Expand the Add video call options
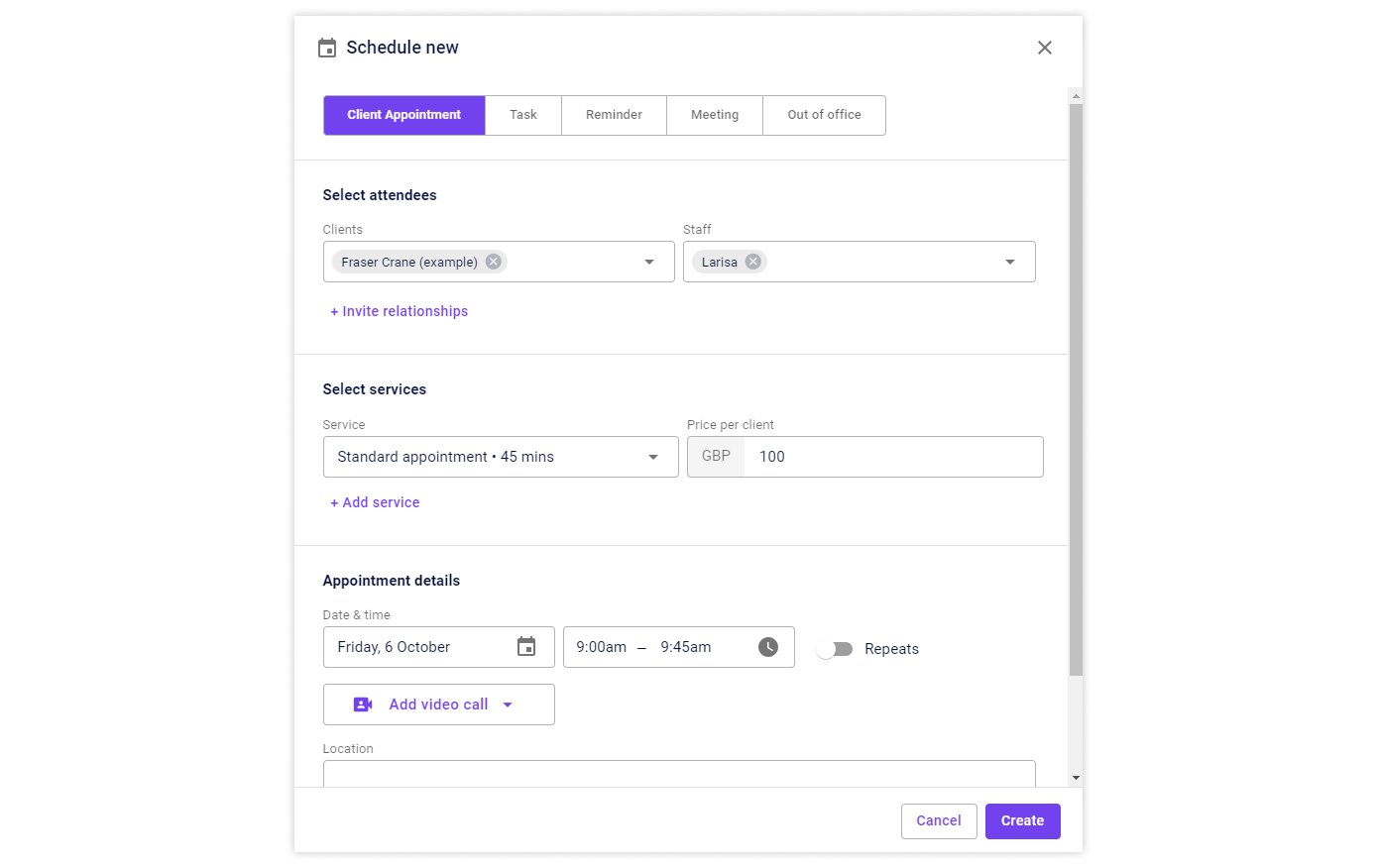This screenshot has height=868, width=1378. point(508,704)
